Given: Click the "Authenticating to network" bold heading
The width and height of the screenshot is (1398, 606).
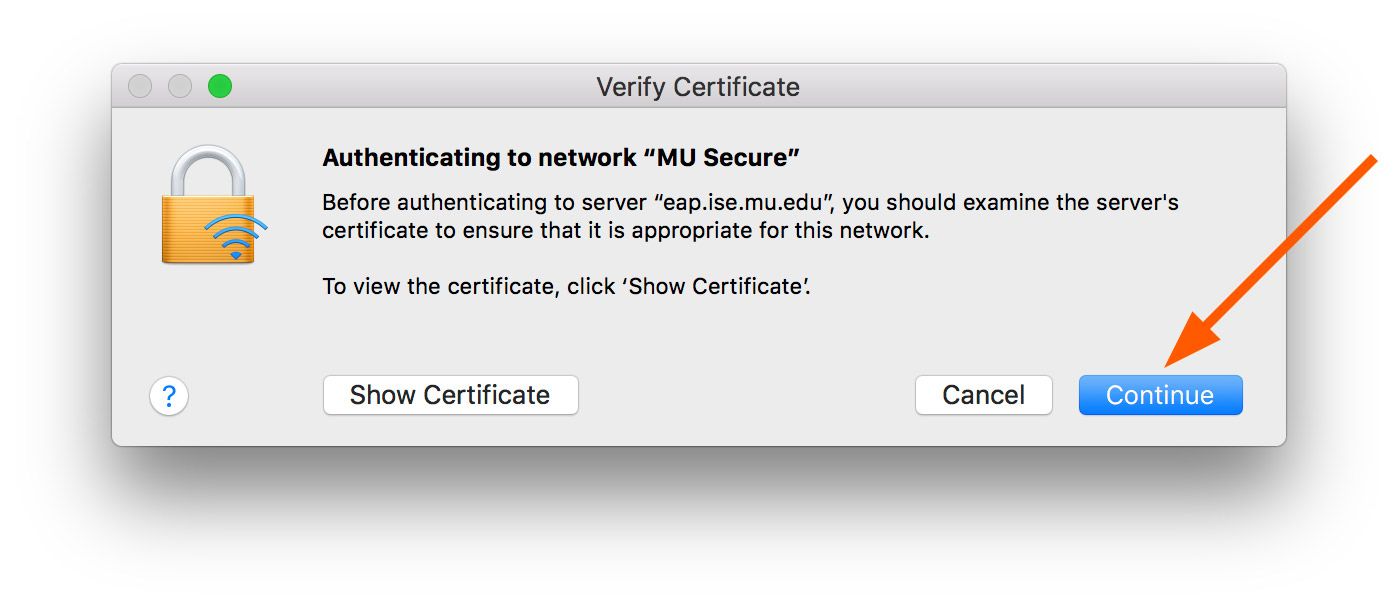Looking at the screenshot, I should [x=478, y=158].
